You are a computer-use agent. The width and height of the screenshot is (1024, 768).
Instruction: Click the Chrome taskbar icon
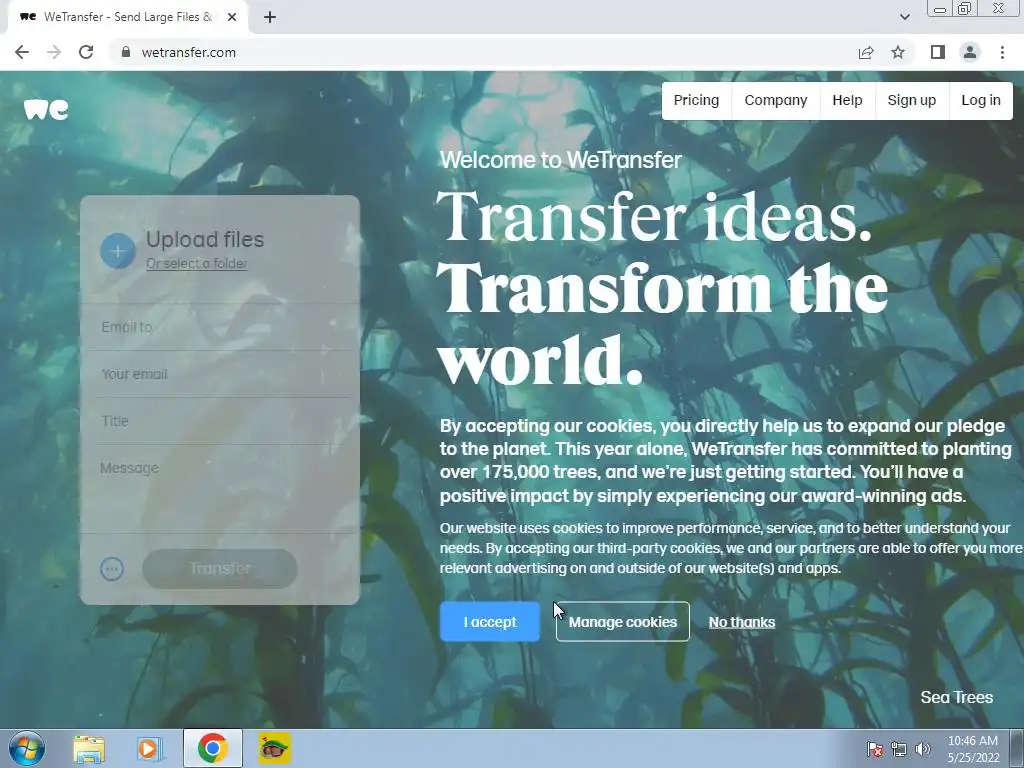point(212,748)
